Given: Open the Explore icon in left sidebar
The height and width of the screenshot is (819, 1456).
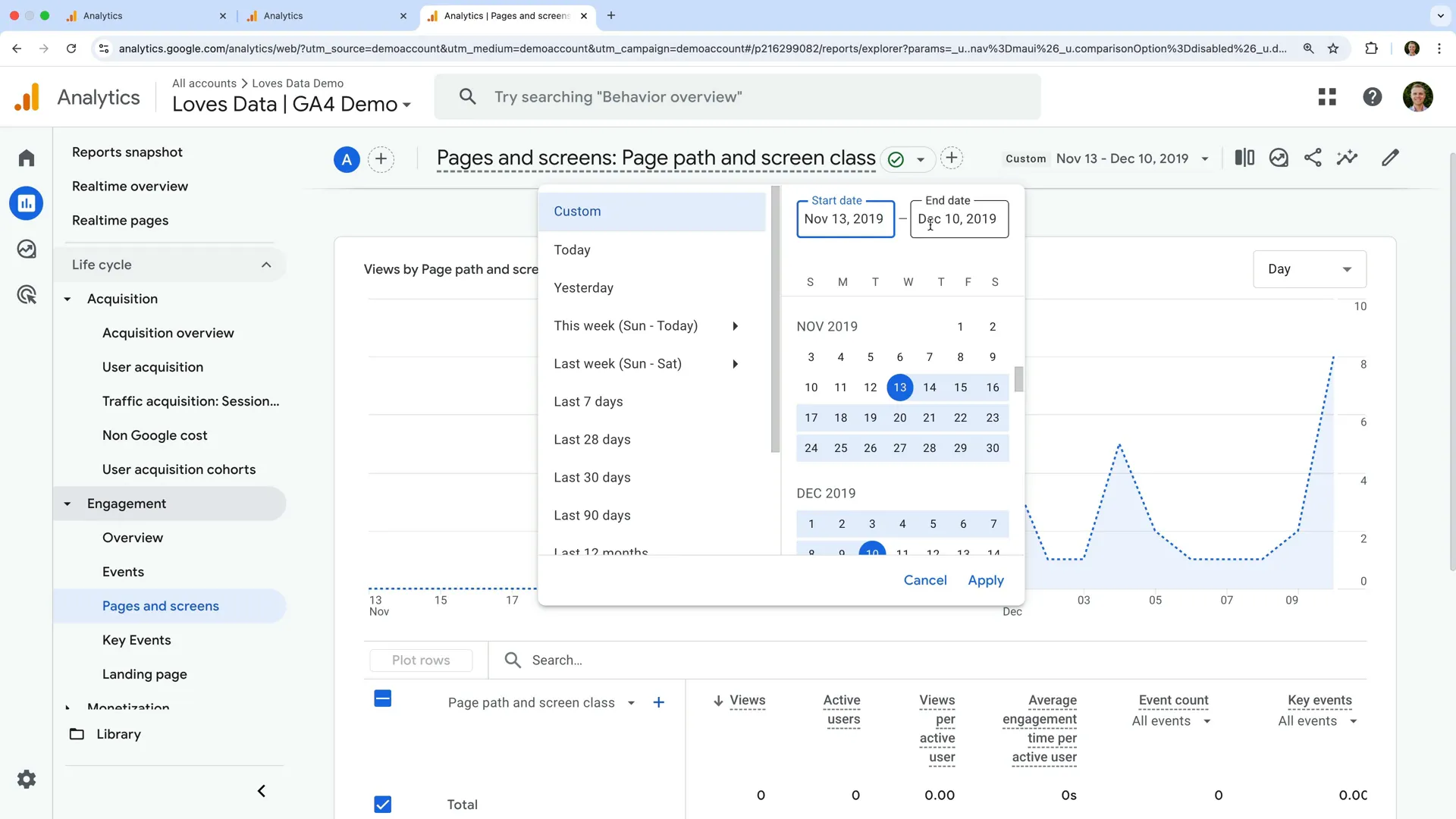Looking at the screenshot, I should (x=27, y=249).
